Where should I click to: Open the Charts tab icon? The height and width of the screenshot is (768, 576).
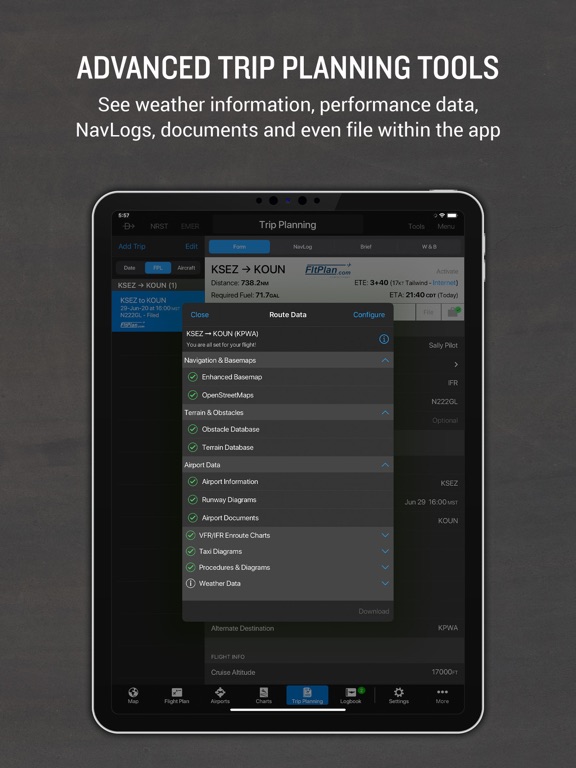(x=264, y=695)
